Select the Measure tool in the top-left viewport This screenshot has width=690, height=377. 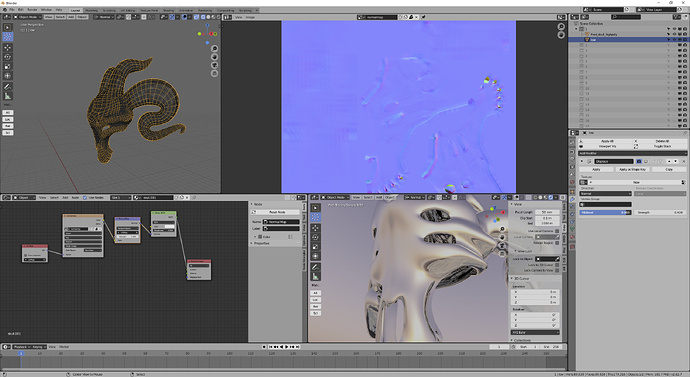pyautogui.click(x=7, y=96)
